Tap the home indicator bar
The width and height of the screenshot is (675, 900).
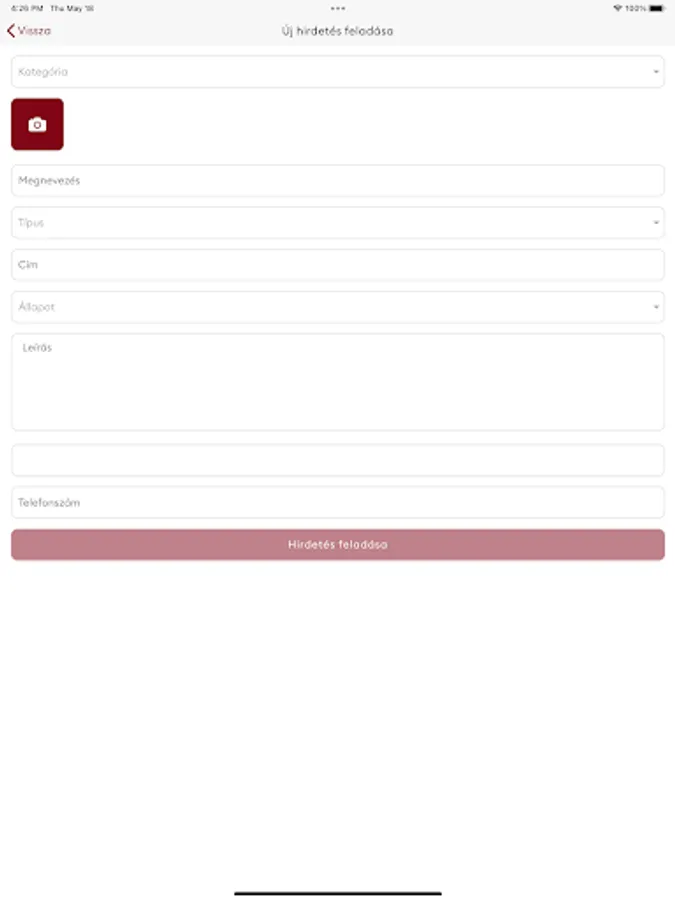[x=338, y=893]
